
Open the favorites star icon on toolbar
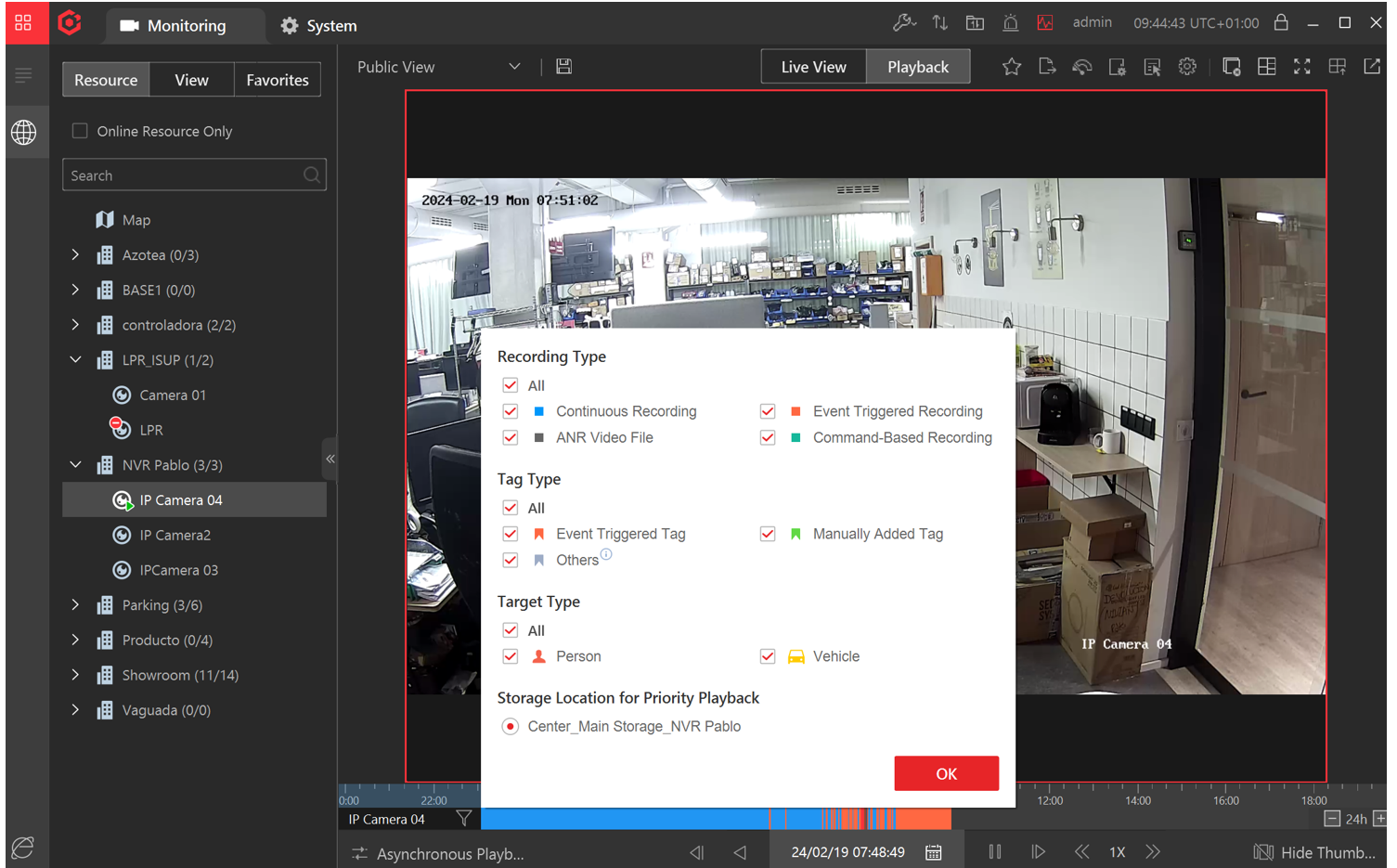tap(1011, 66)
